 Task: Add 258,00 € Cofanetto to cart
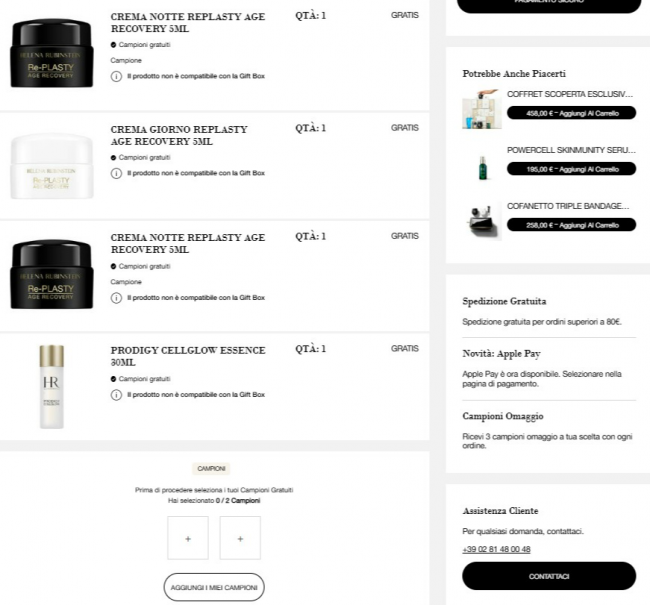click(x=571, y=225)
